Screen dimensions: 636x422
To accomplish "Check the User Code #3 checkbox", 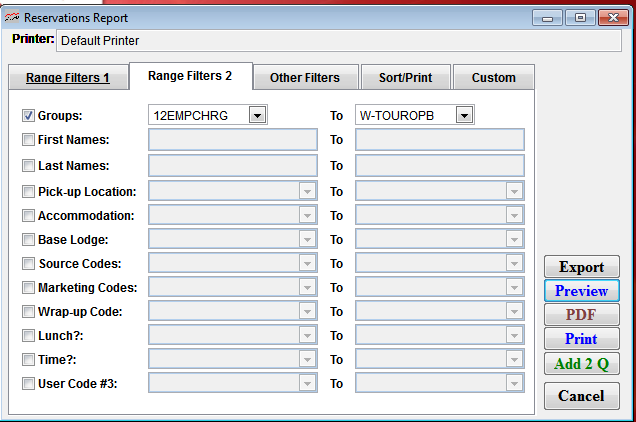I will tap(28, 383).
